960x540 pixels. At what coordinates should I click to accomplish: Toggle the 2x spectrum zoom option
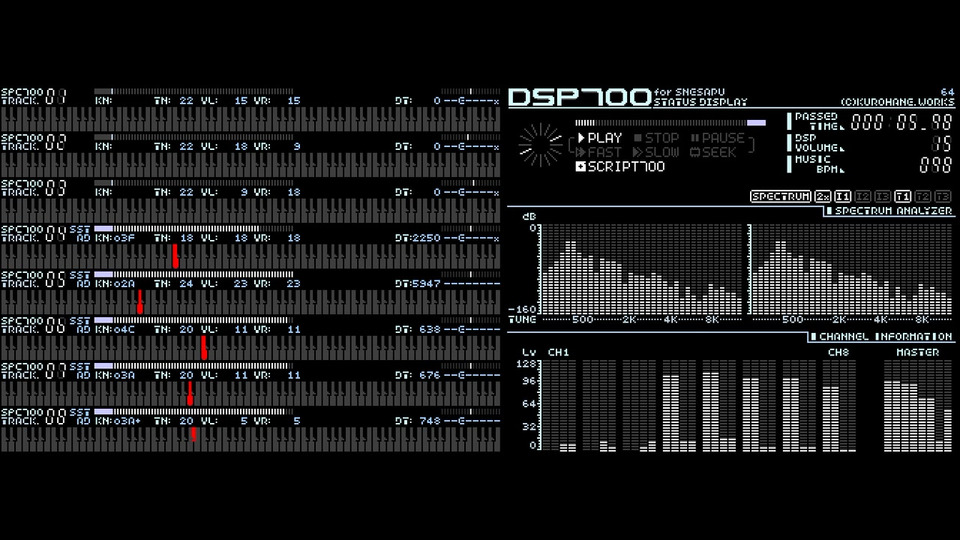(x=823, y=197)
